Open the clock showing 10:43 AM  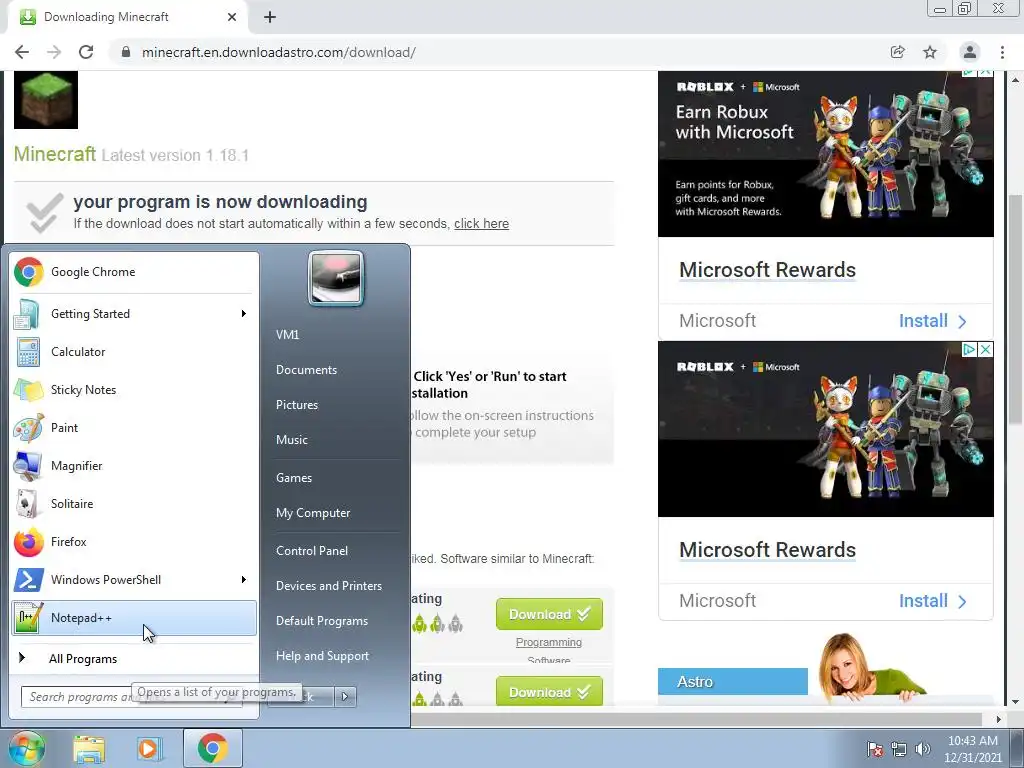(x=972, y=749)
